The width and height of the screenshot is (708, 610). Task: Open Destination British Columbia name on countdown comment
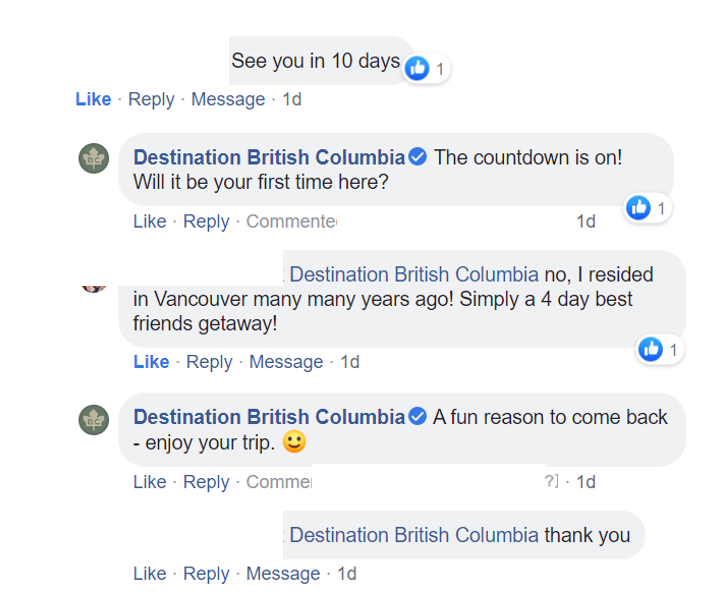[269, 158]
